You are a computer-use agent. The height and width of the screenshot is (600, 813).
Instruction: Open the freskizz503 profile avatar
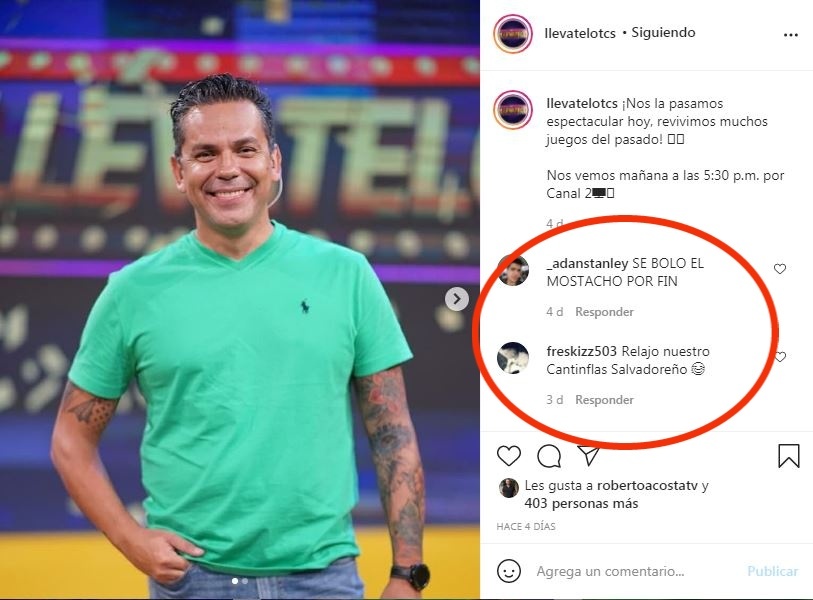pyautogui.click(x=513, y=358)
